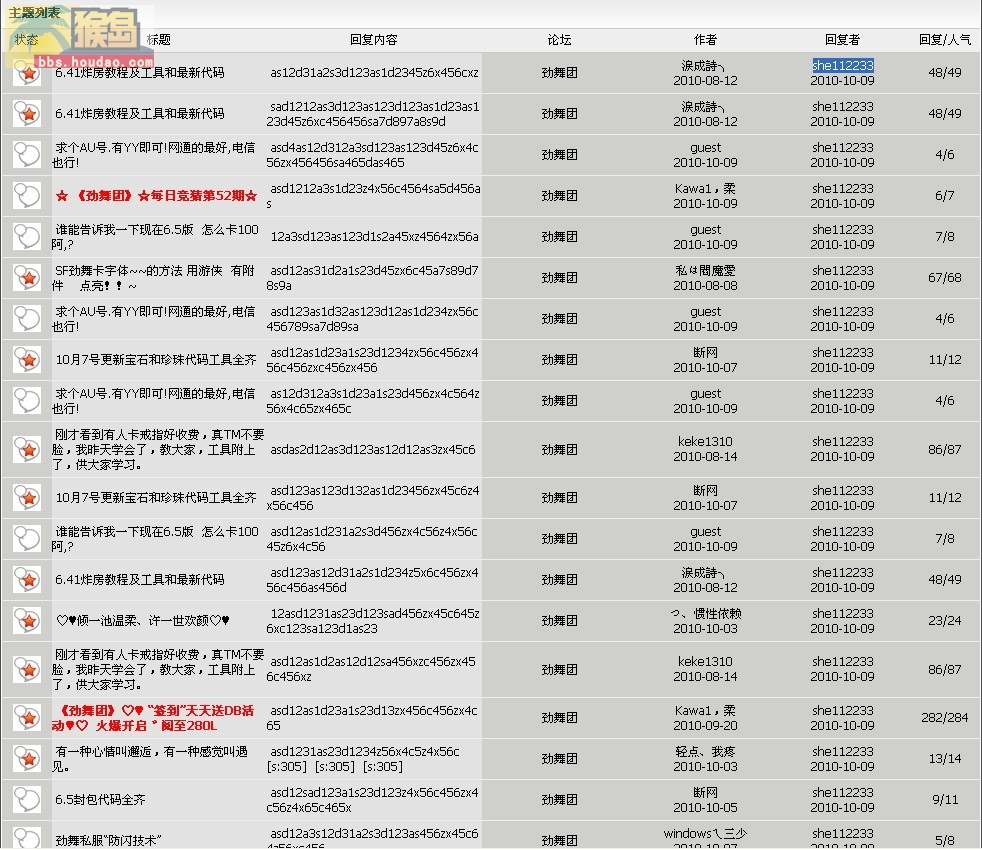Screen dimensions: 982x850
Task: Open topic 有一种心情叫邂逅，有一种感觉叫遇见
Action: click(151, 759)
